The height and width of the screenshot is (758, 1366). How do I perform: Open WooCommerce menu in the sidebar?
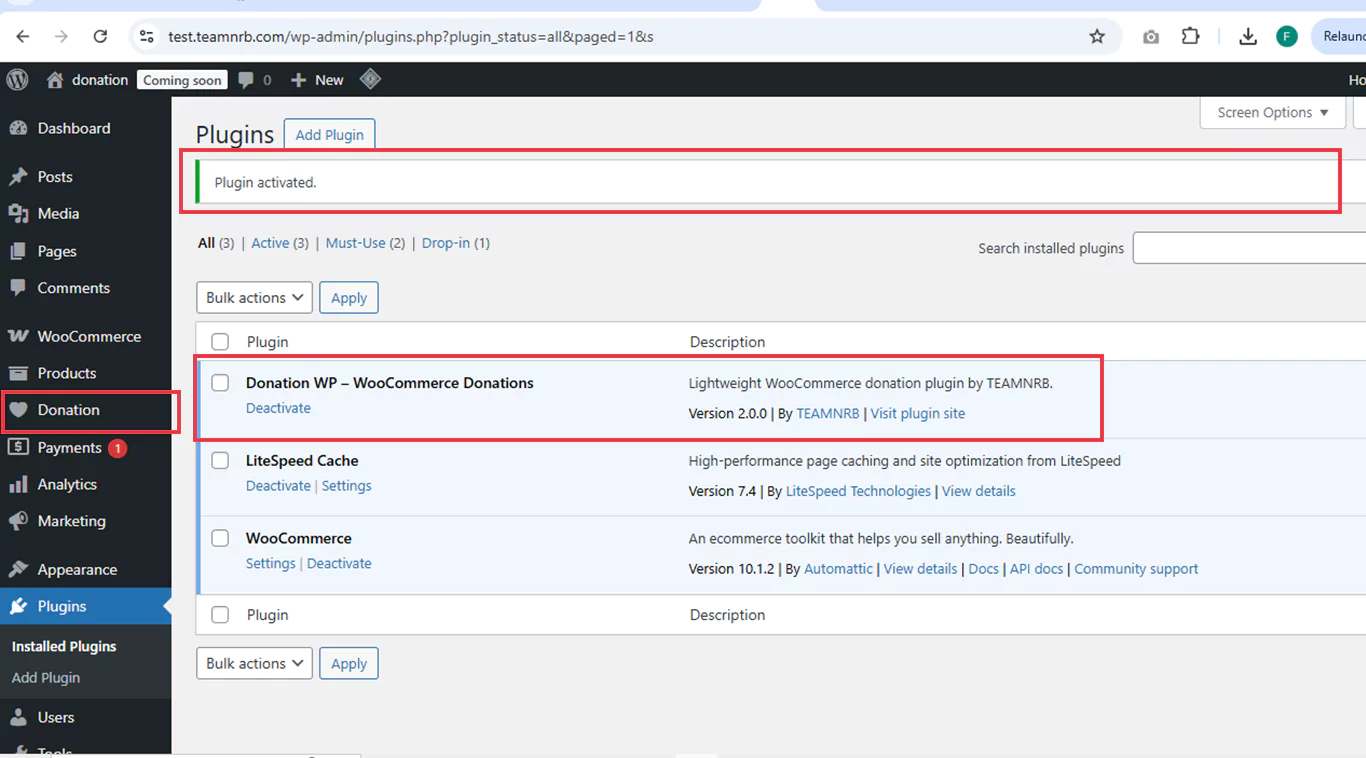(x=88, y=337)
